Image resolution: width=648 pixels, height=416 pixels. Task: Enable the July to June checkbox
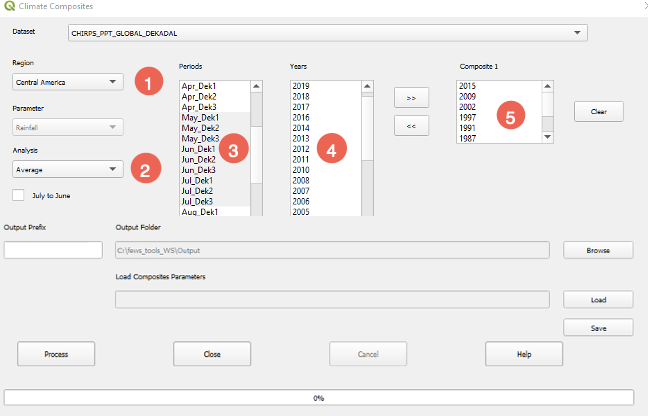[18, 195]
